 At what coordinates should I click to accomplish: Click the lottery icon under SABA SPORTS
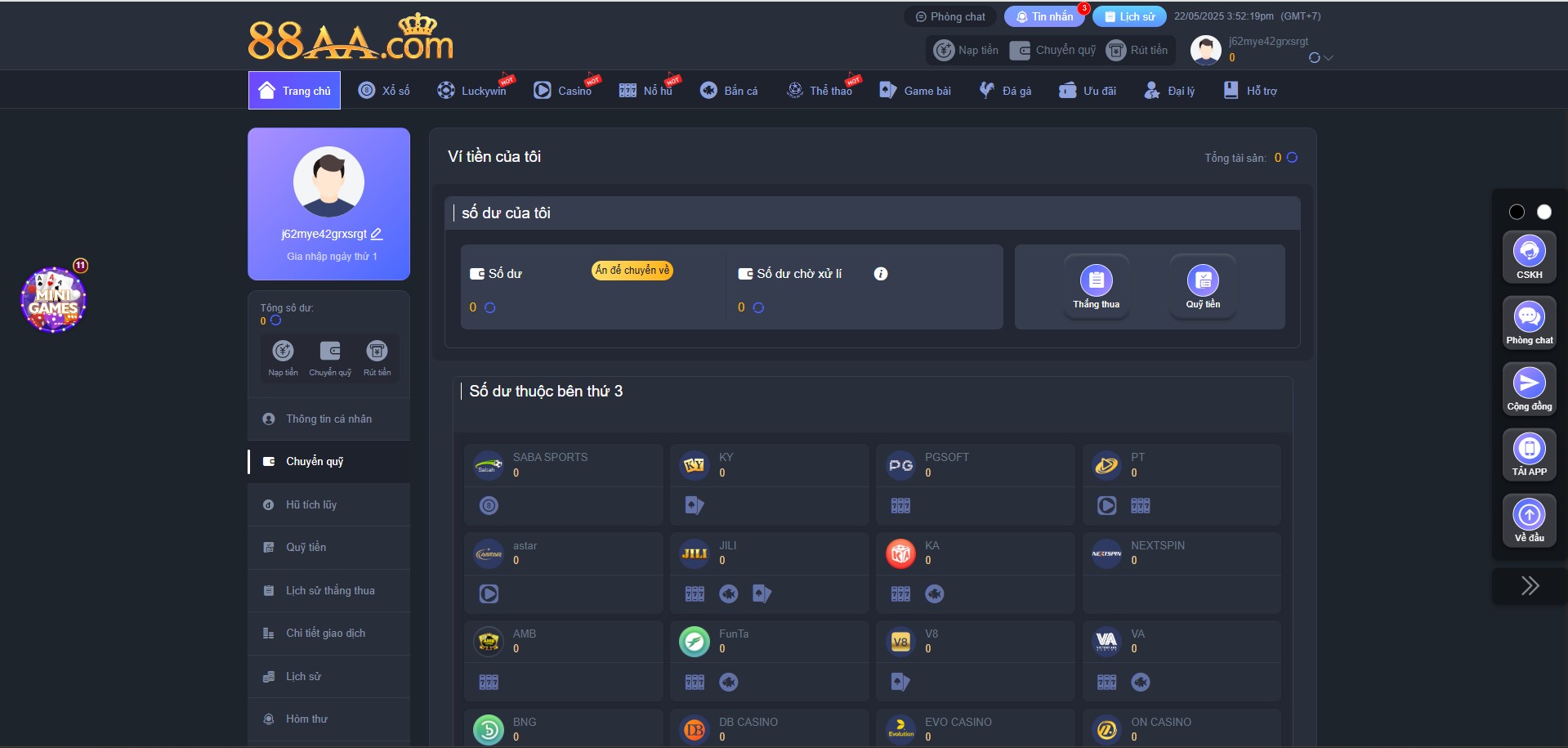(x=489, y=505)
